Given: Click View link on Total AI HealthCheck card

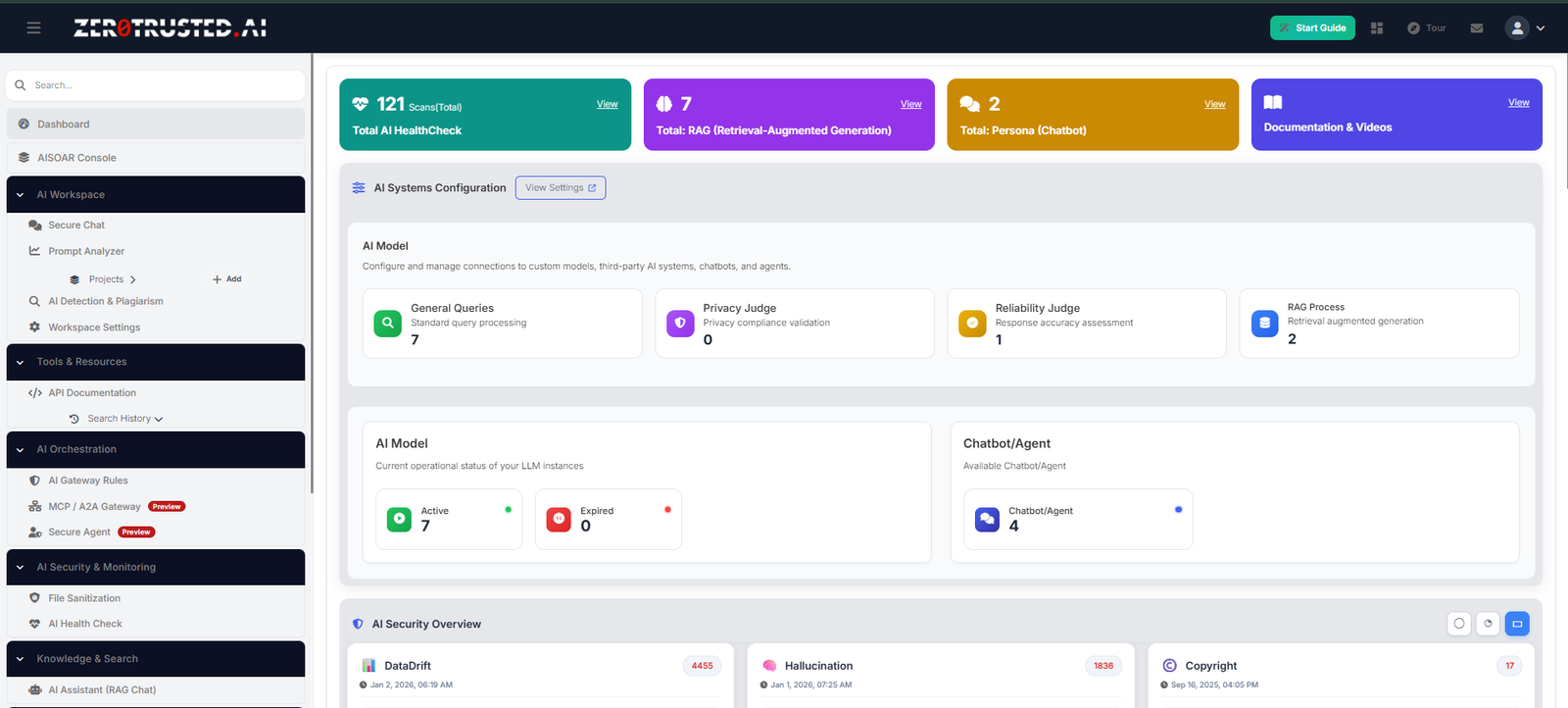Looking at the screenshot, I should (607, 104).
